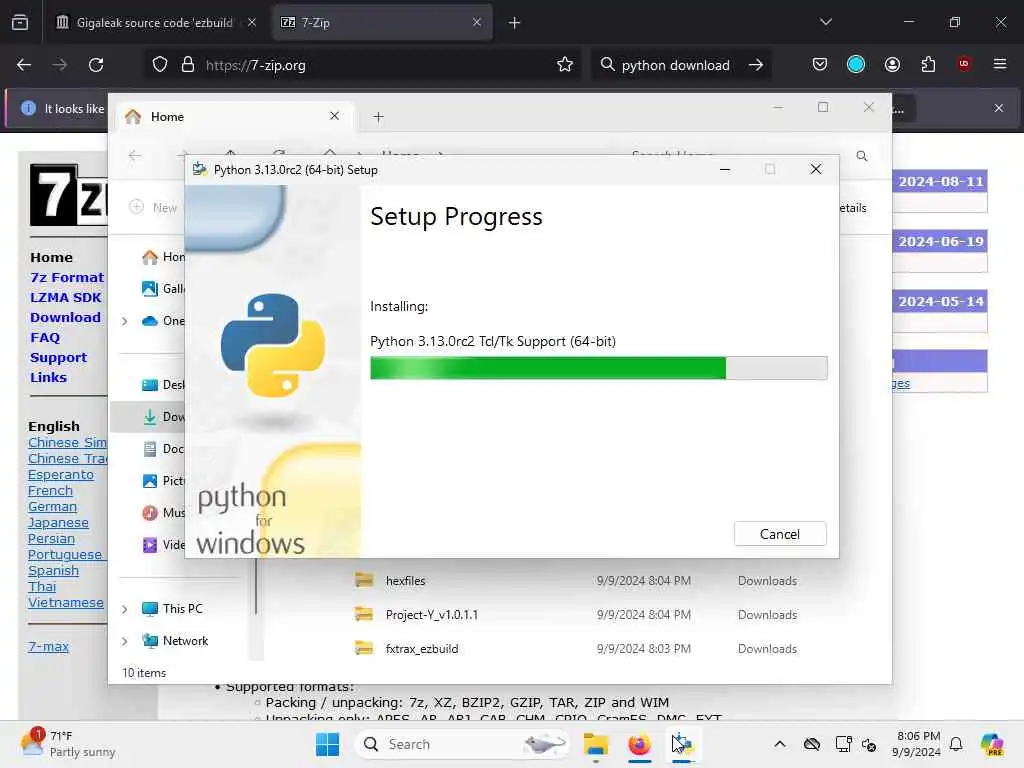Open the notifications bell icon
This screenshot has width=1024, height=768.
pos(956,744)
